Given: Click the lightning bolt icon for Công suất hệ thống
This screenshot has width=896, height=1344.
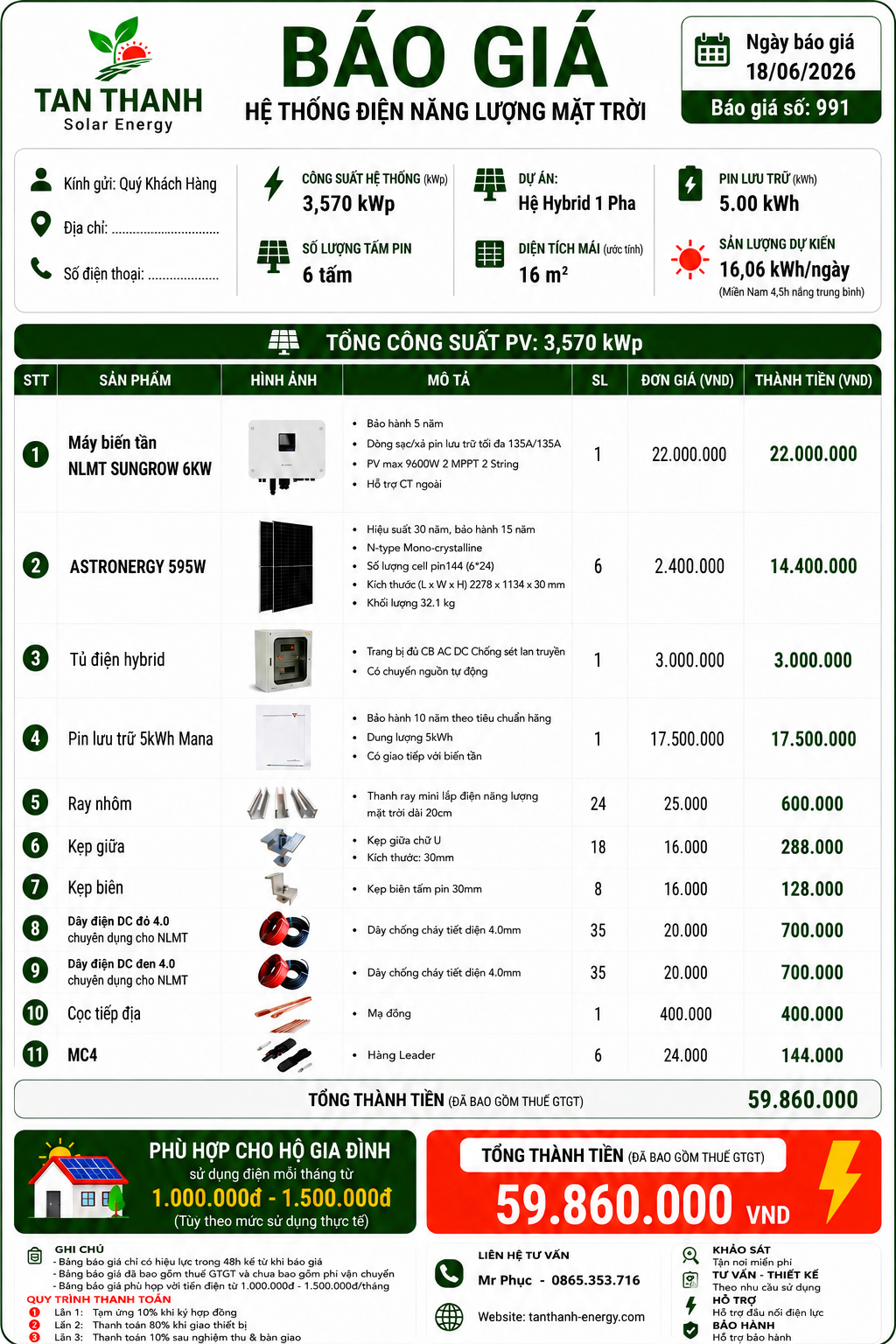Looking at the screenshot, I should coord(274,184).
